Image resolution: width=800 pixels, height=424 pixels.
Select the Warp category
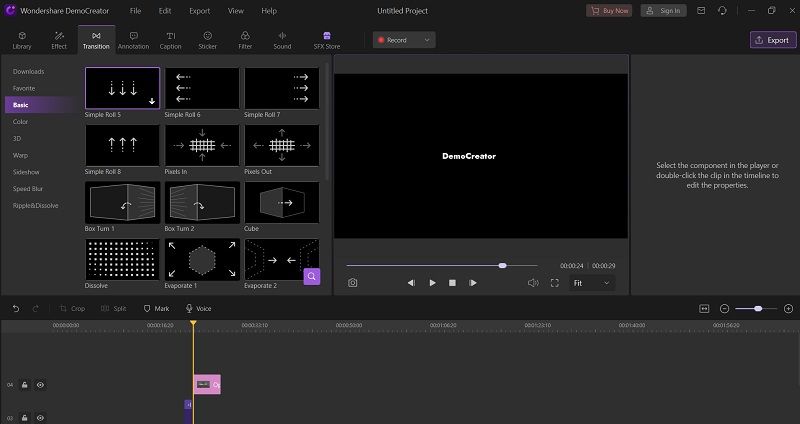click(20, 155)
